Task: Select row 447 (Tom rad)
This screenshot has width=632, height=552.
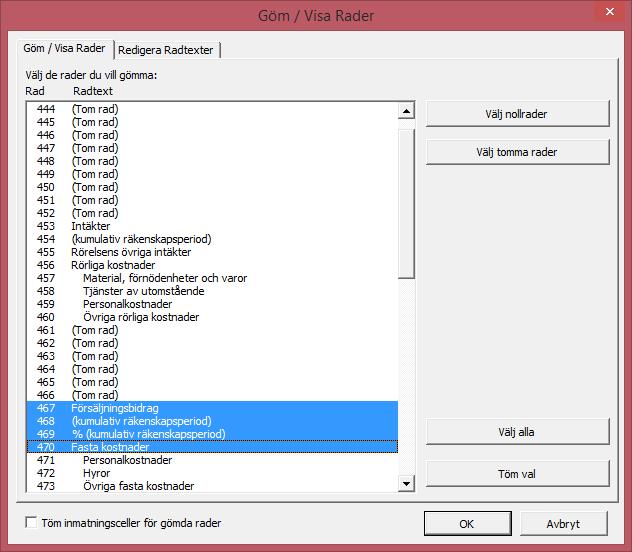Action: click(x=212, y=148)
